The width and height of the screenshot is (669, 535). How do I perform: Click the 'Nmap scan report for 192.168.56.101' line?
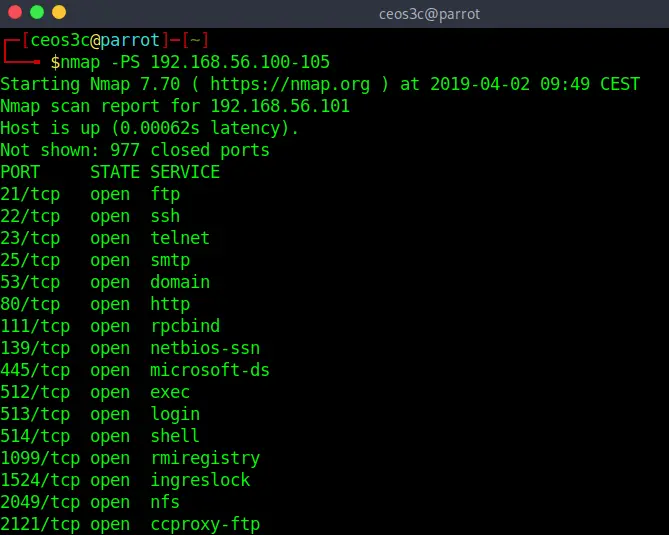point(175,106)
